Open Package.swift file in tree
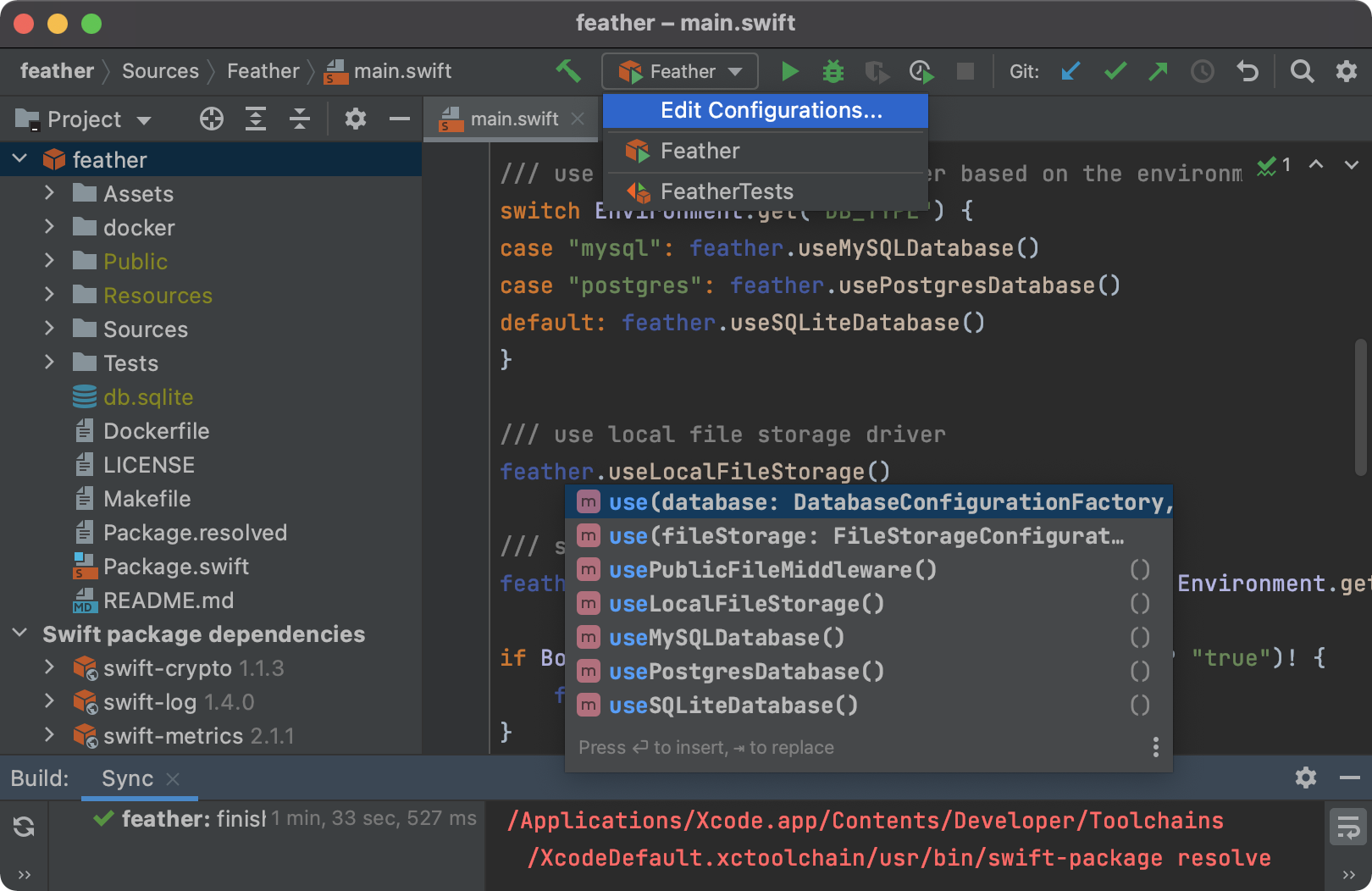This screenshot has height=891, width=1372. coord(175,567)
